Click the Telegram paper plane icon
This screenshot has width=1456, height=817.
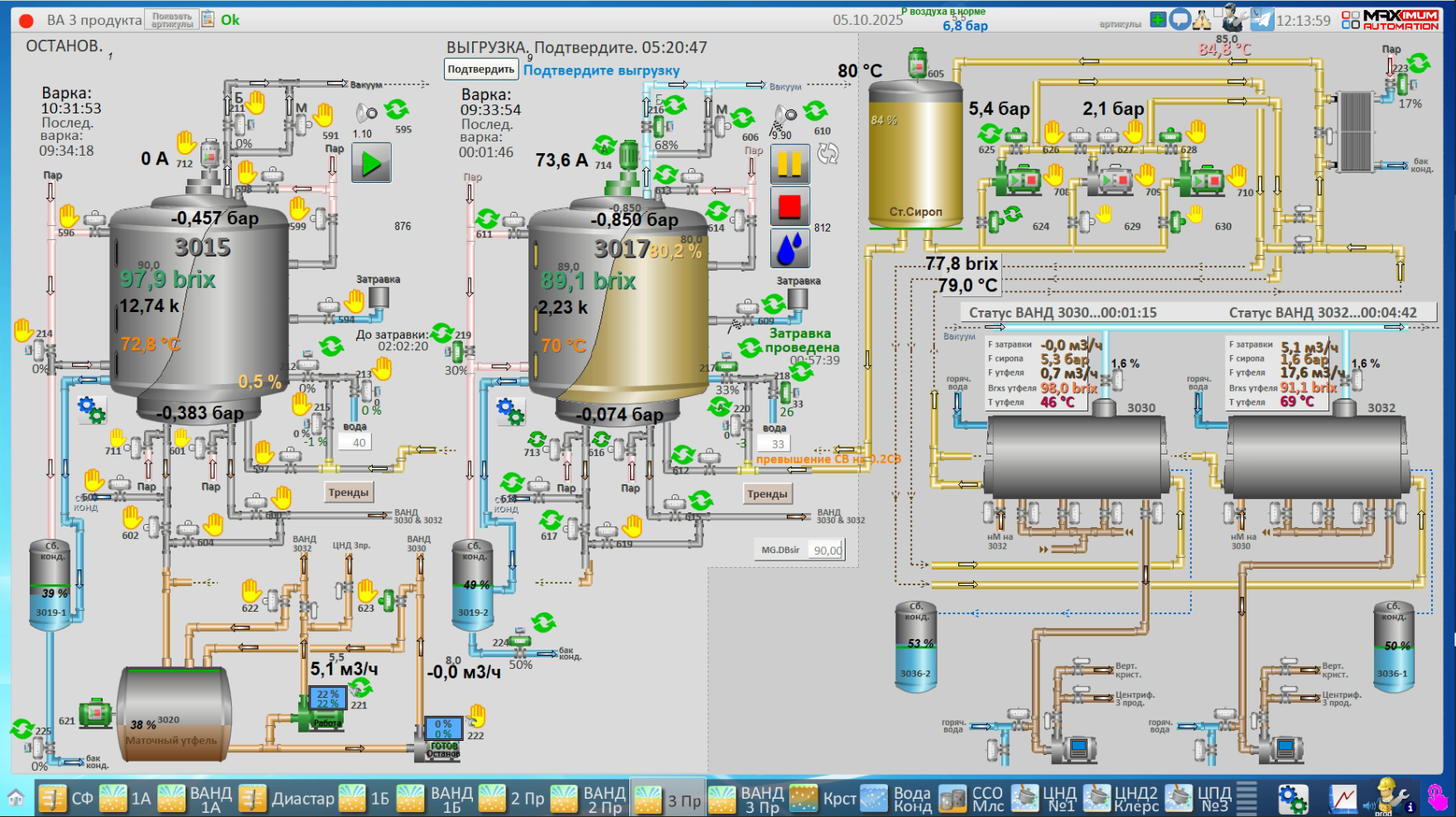click(1261, 20)
